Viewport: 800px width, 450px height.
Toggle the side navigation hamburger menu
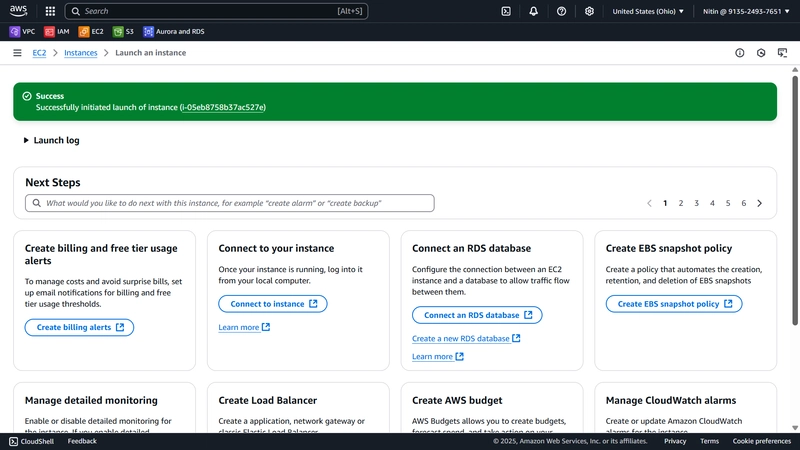click(17, 53)
